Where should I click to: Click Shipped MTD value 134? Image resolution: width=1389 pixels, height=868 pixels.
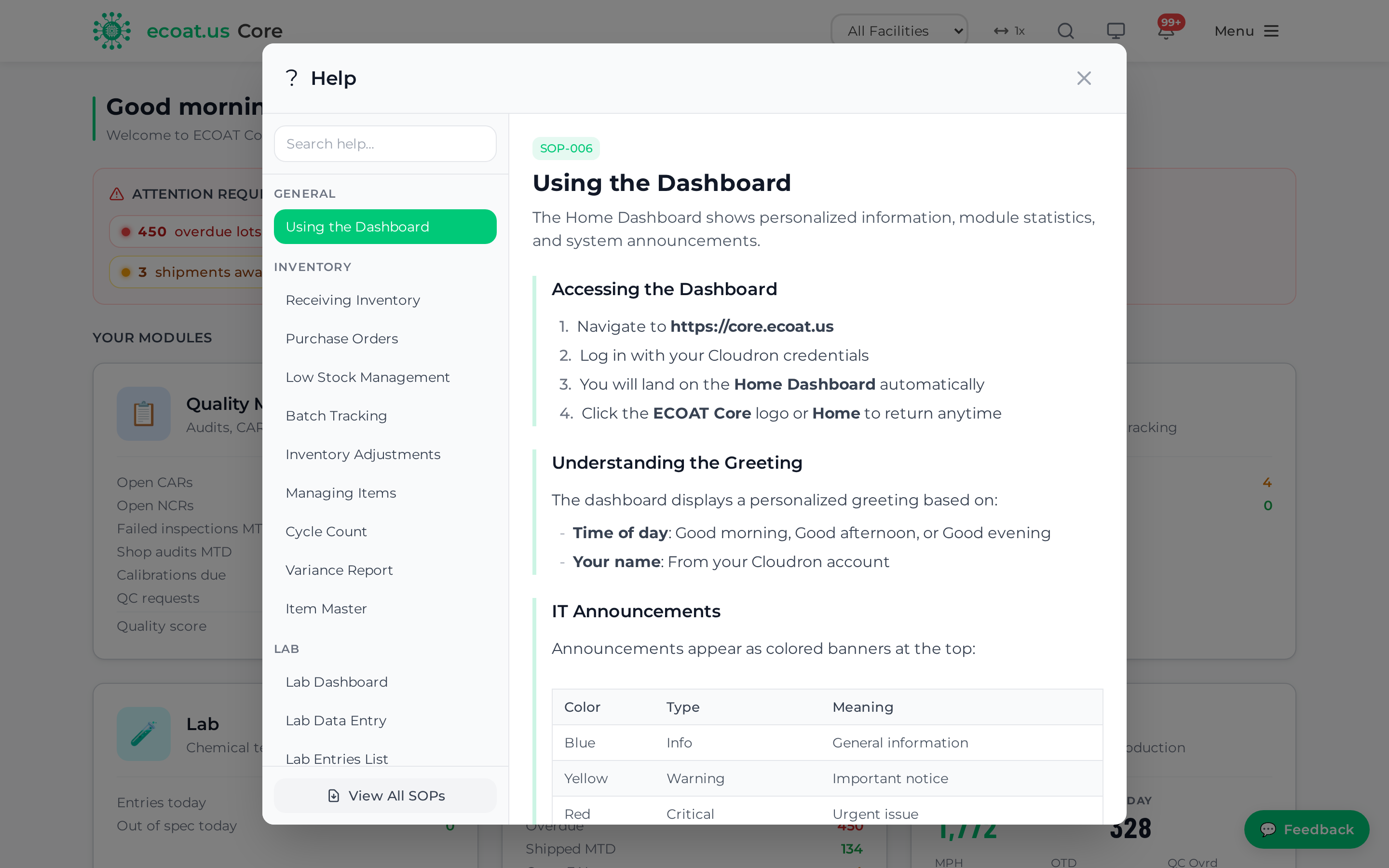(x=852, y=849)
